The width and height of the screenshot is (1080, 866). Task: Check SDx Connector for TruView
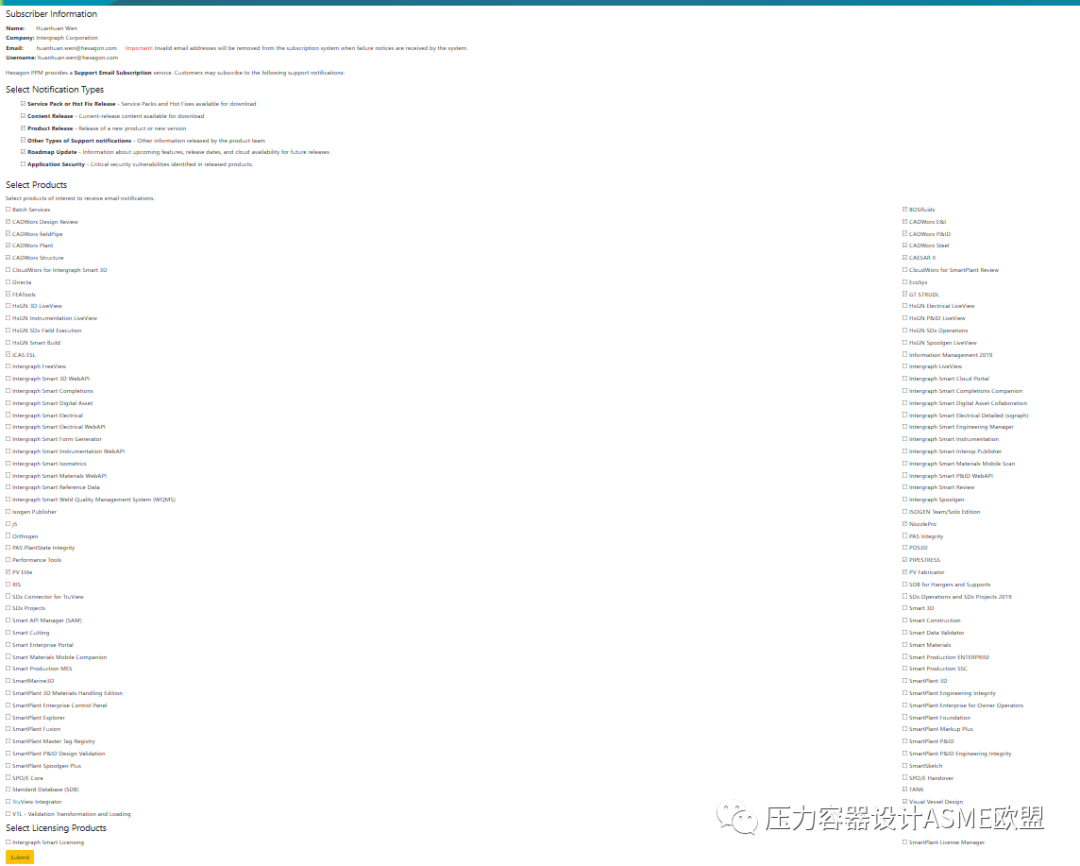coord(8,597)
